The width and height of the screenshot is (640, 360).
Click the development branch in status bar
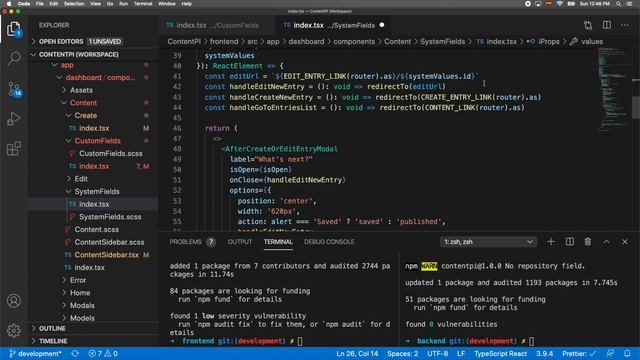pyautogui.click(x=35, y=353)
